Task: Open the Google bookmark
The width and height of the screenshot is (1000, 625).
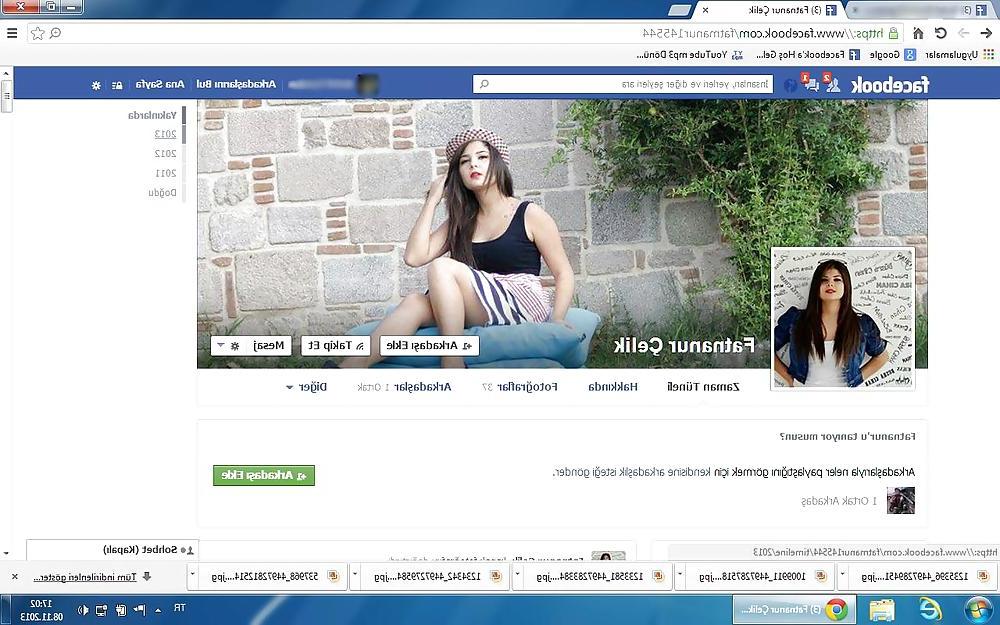Action: click(892, 55)
